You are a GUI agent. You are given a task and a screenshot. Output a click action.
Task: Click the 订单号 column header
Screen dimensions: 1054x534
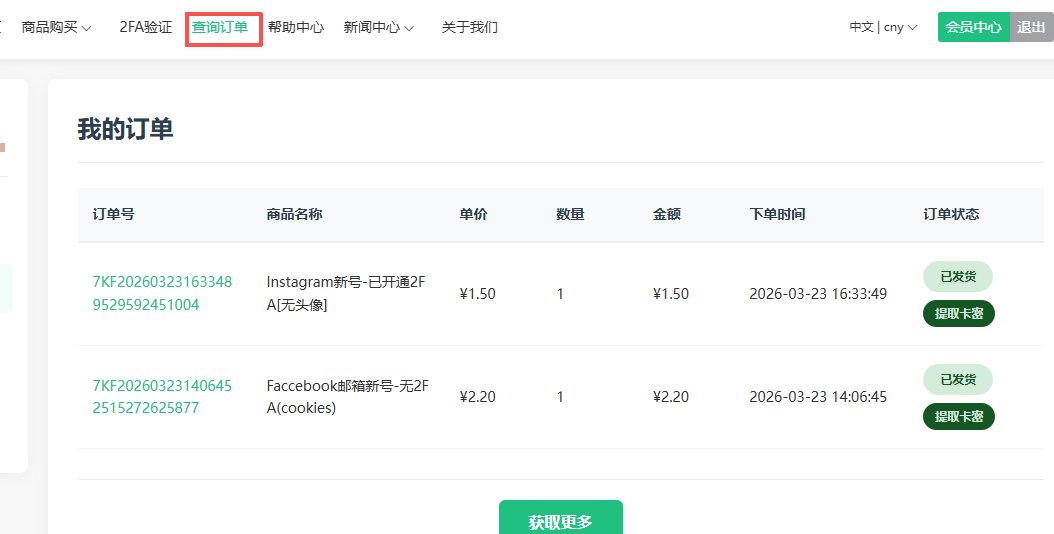coord(113,214)
